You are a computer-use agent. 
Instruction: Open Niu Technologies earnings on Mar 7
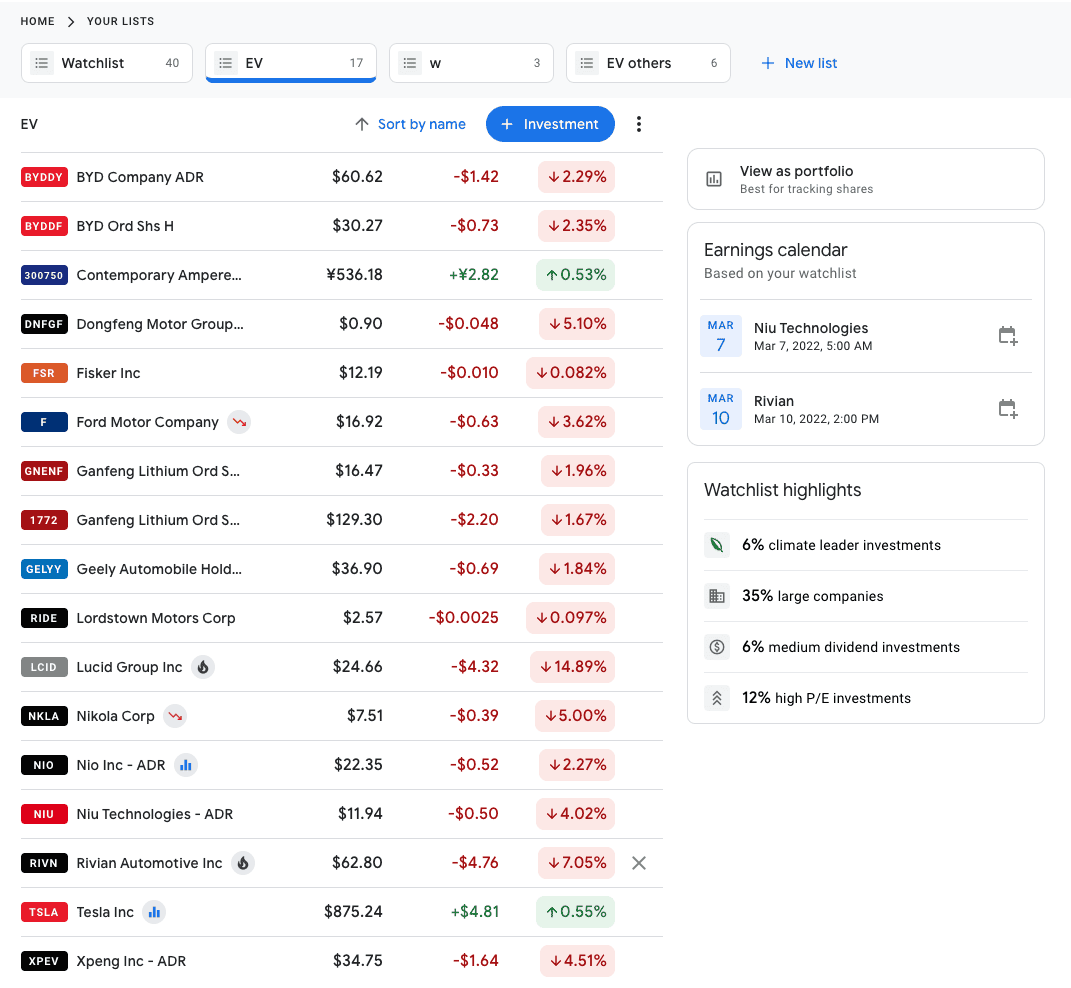(x=865, y=335)
